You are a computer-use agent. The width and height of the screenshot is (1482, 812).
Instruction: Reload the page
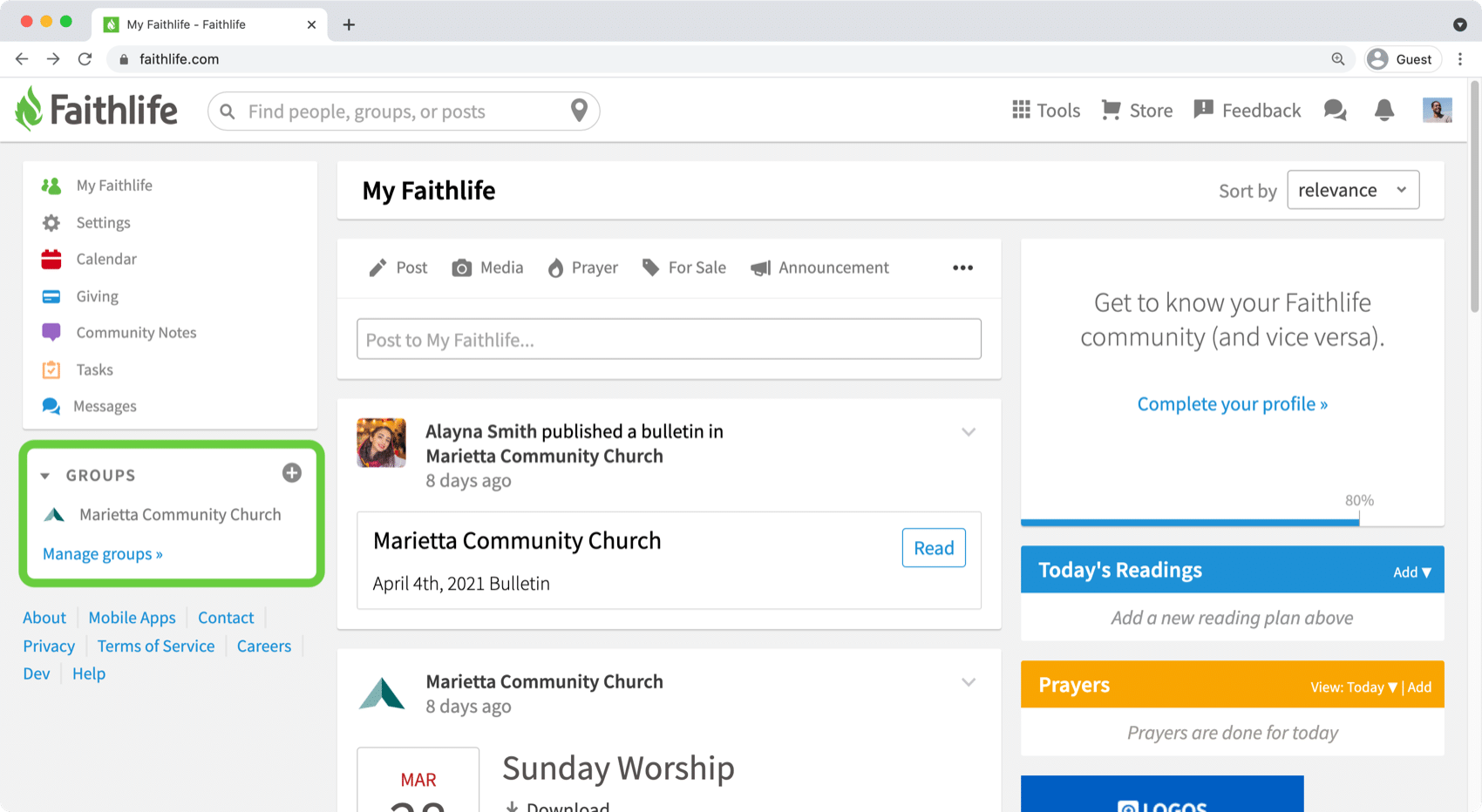pyautogui.click(x=85, y=59)
